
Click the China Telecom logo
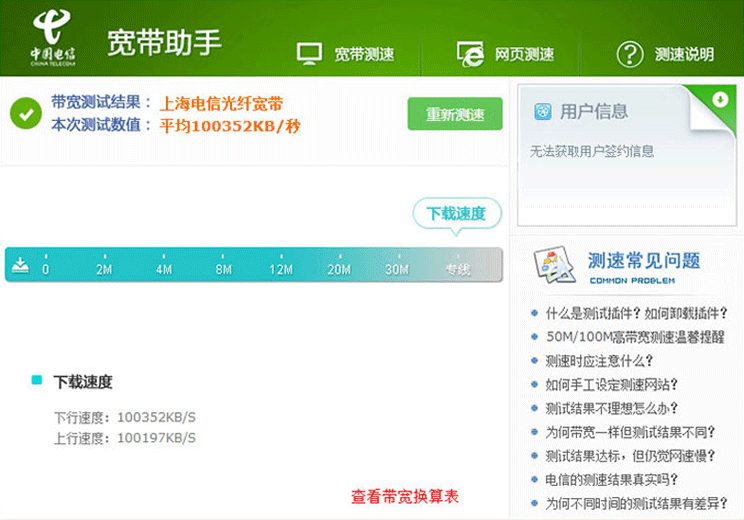click(x=52, y=37)
